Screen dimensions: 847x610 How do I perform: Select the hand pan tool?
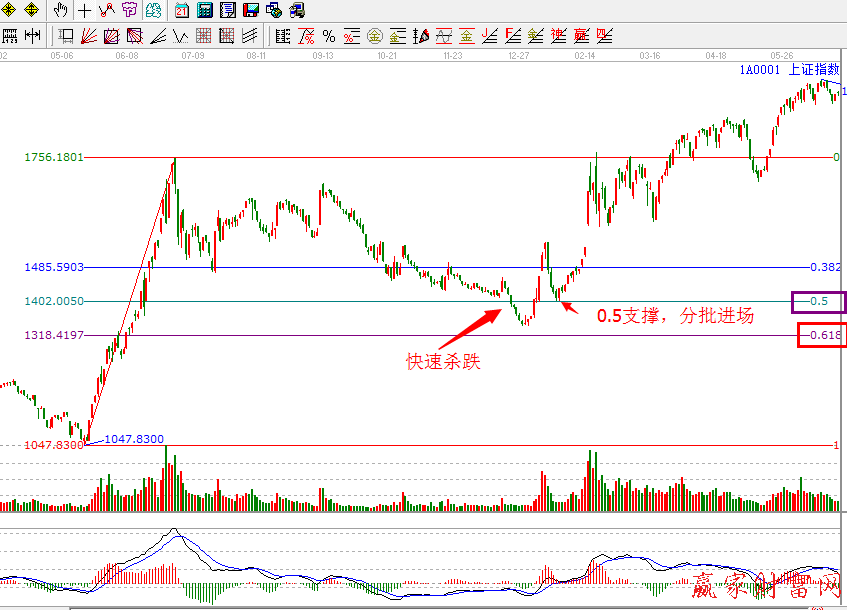60,9
